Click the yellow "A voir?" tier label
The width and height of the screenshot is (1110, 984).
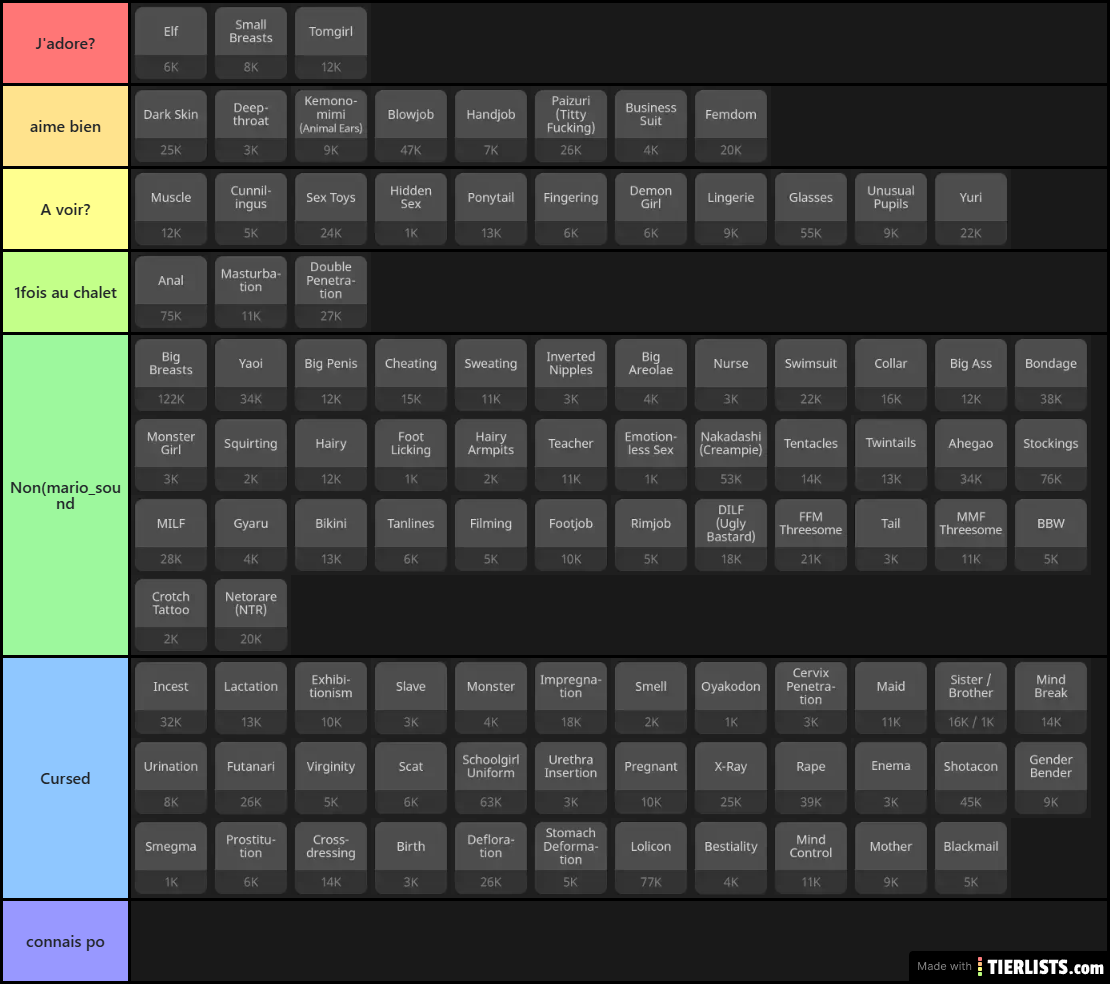coord(65,209)
